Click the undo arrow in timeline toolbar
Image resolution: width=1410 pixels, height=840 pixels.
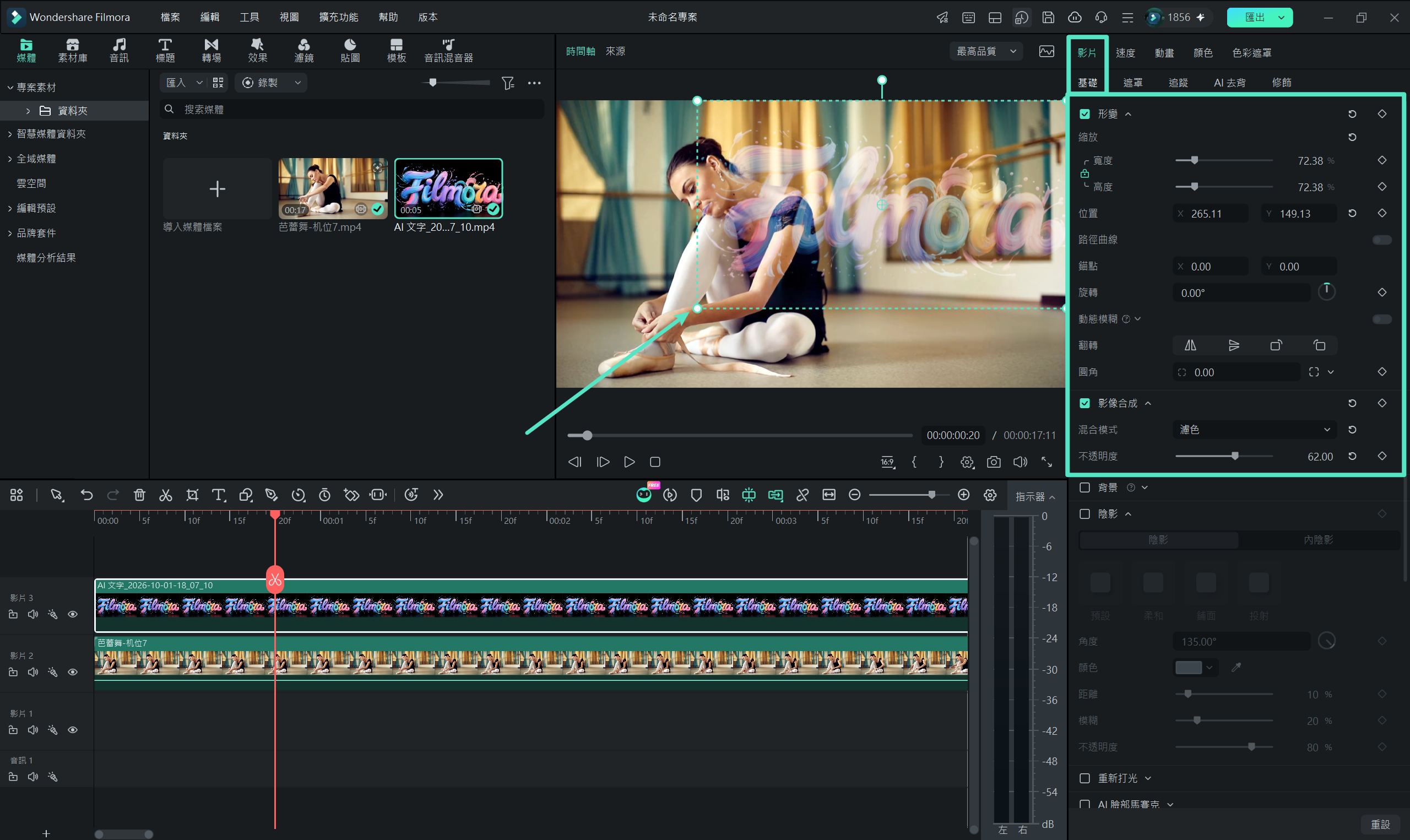tap(86, 495)
